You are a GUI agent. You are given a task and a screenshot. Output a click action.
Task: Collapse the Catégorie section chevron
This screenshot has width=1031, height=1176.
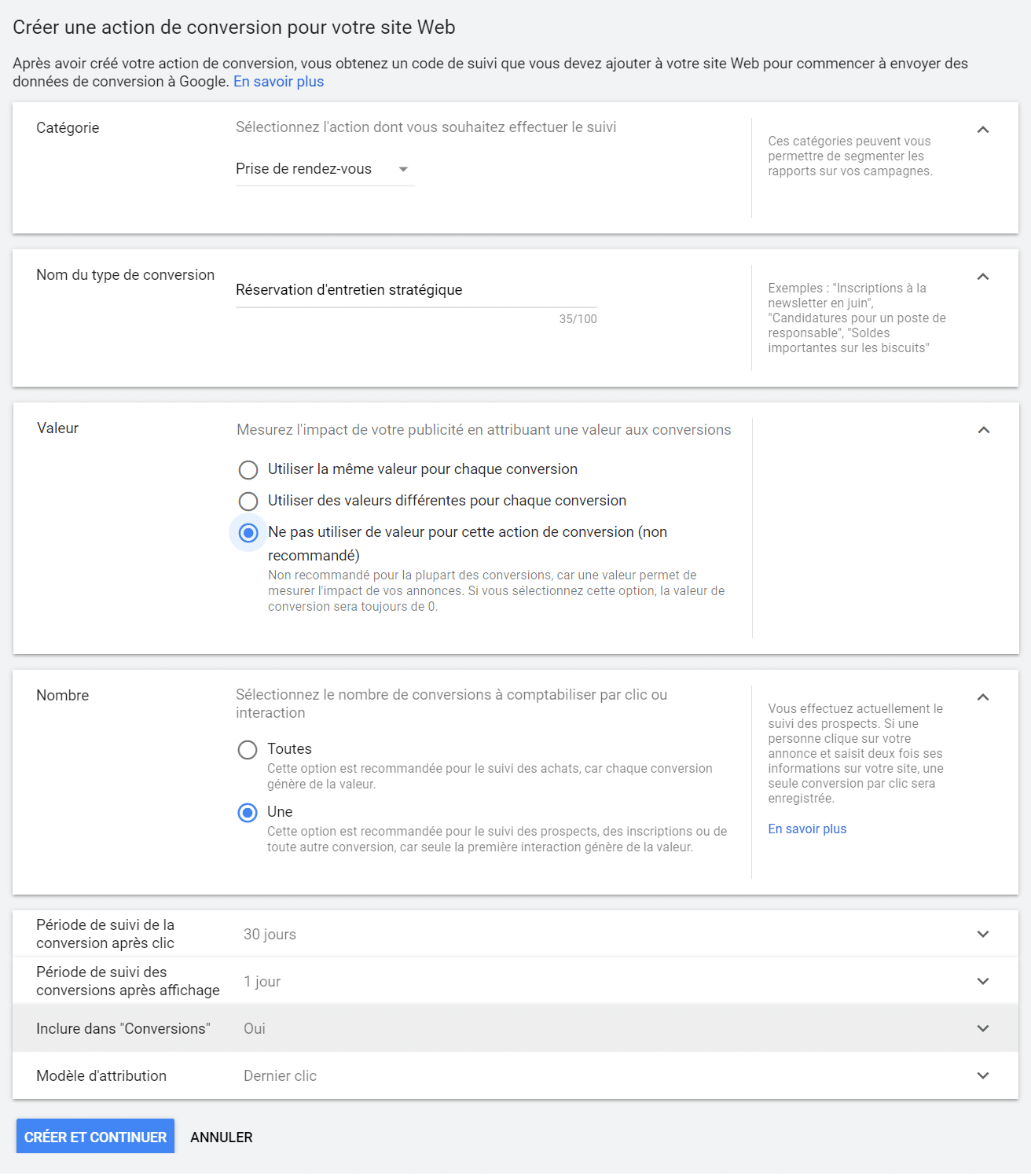pyautogui.click(x=982, y=130)
